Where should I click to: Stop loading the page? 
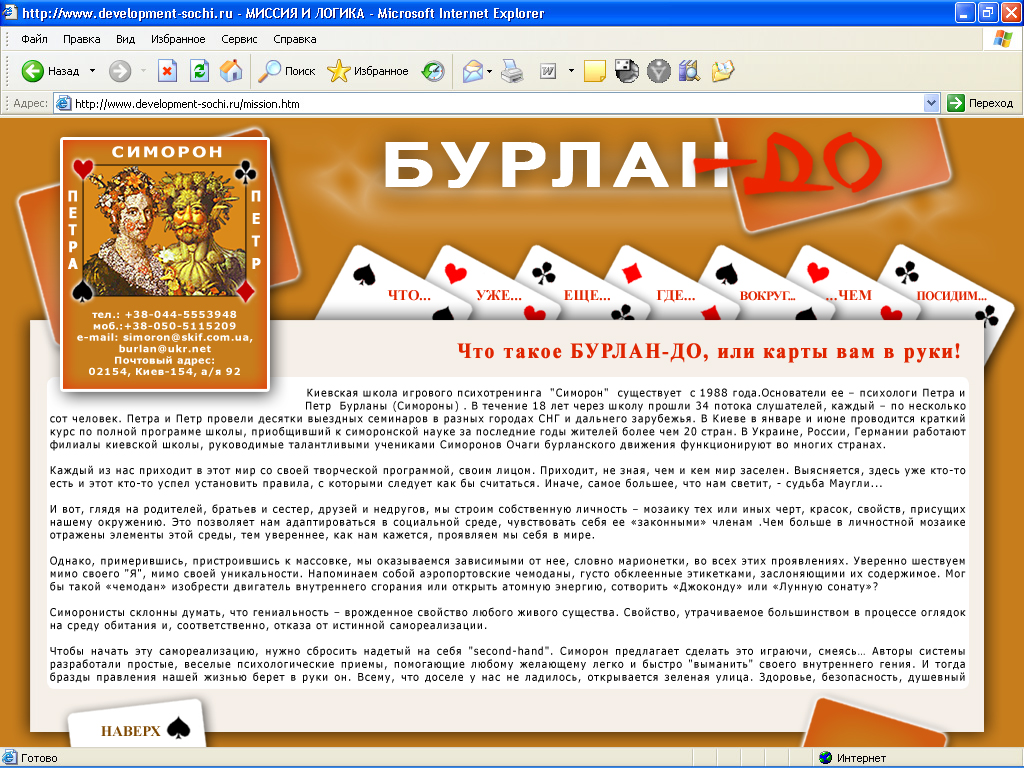click(166, 71)
